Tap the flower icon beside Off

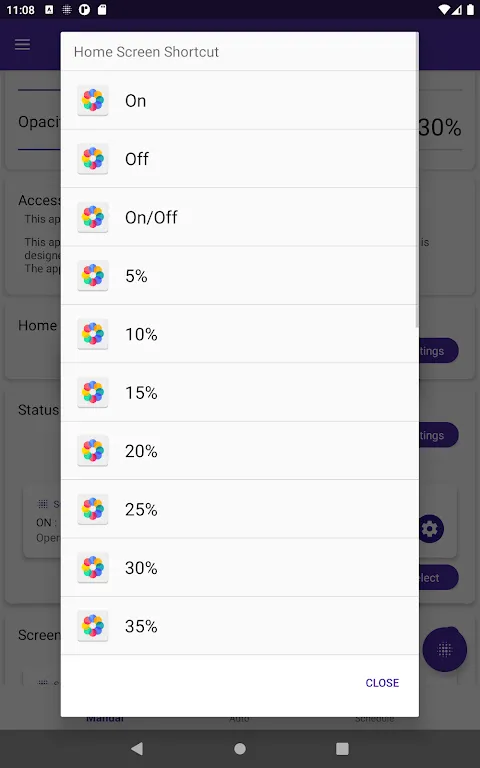(x=93, y=159)
